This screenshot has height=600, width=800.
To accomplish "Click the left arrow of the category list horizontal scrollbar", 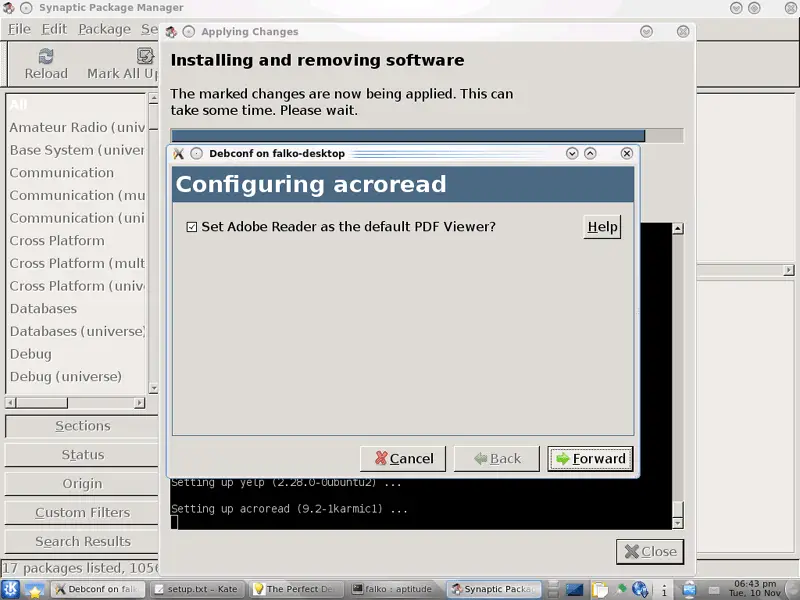I will pyautogui.click(x=10, y=403).
